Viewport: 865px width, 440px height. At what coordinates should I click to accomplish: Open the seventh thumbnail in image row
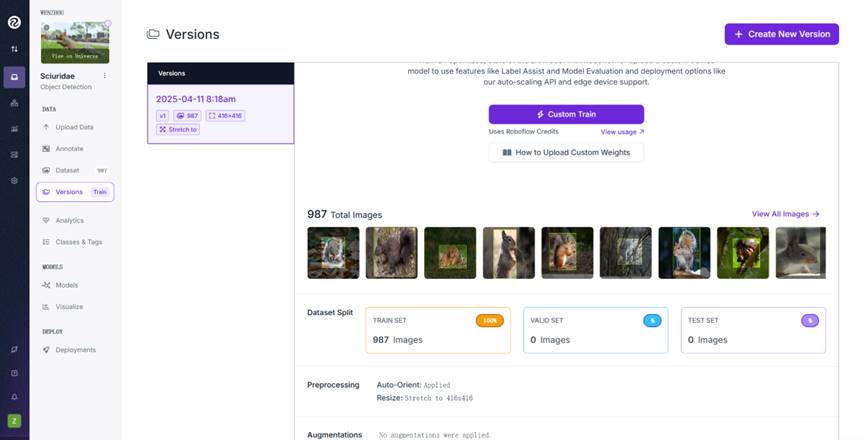(x=684, y=253)
